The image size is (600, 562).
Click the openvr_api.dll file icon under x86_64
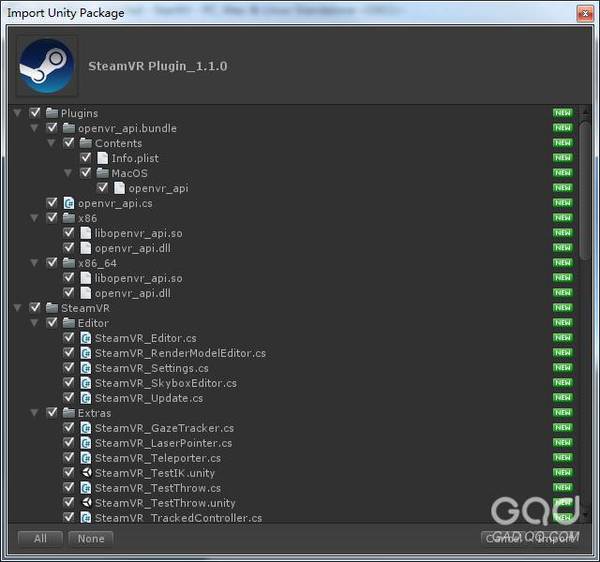pos(85,293)
